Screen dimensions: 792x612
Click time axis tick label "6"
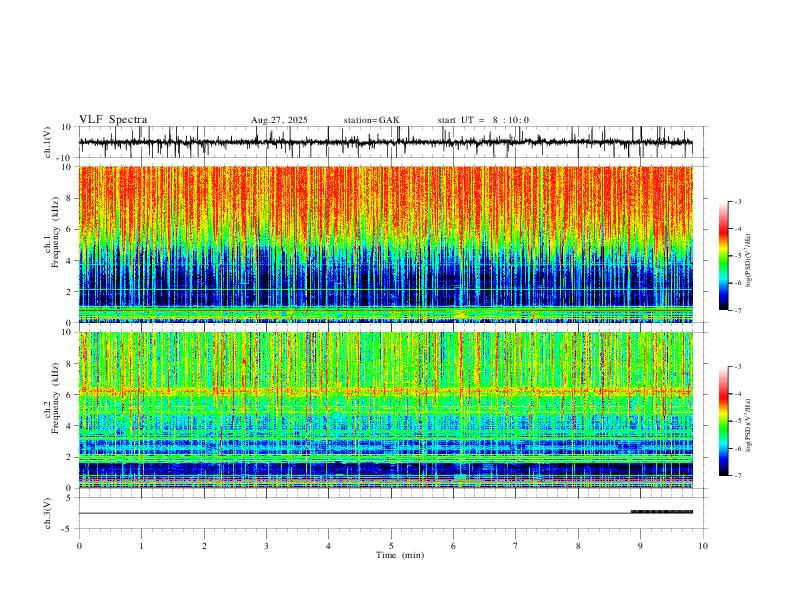[x=453, y=546]
